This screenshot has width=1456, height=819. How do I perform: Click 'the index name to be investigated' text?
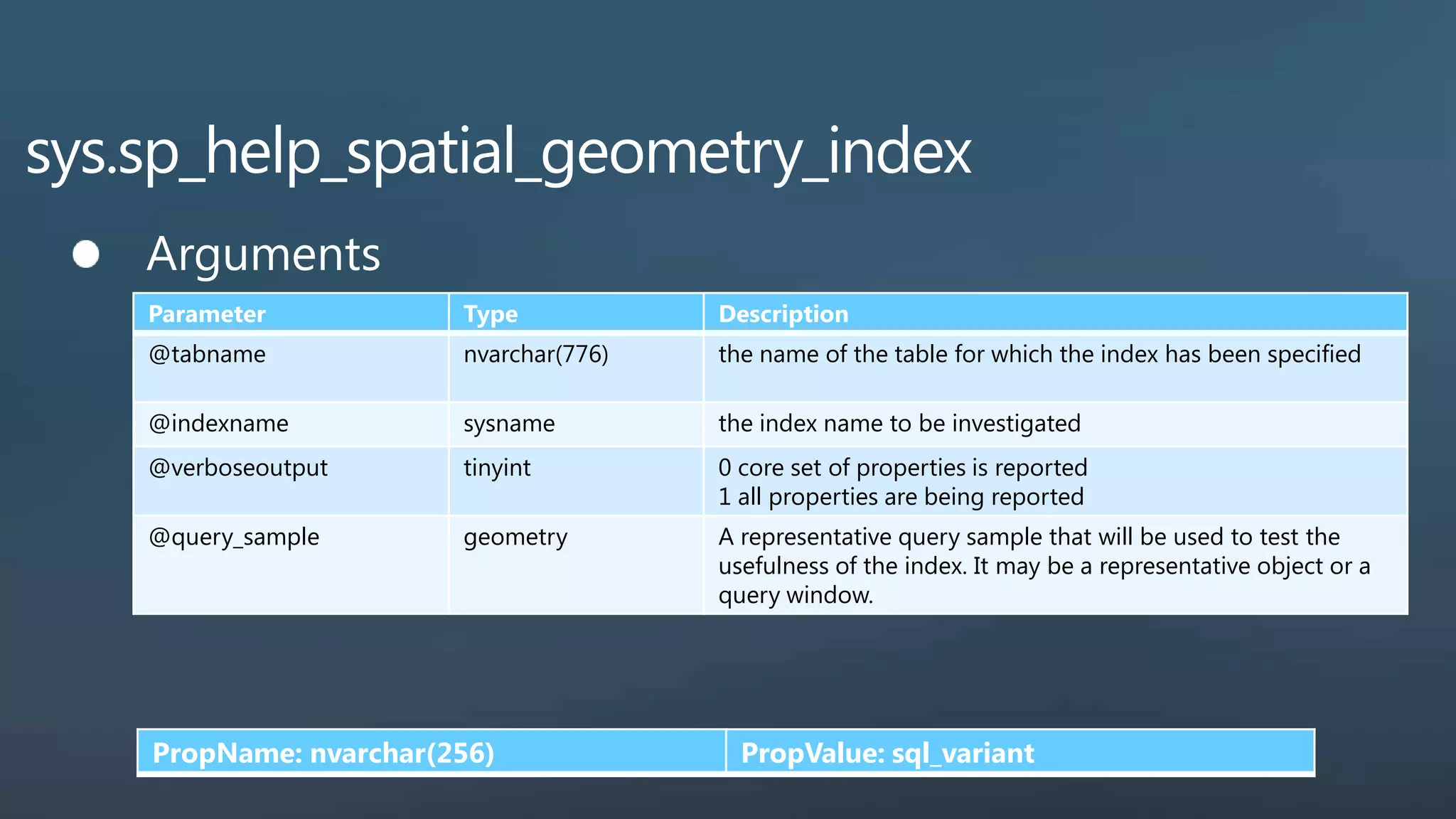tap(899, 424)
